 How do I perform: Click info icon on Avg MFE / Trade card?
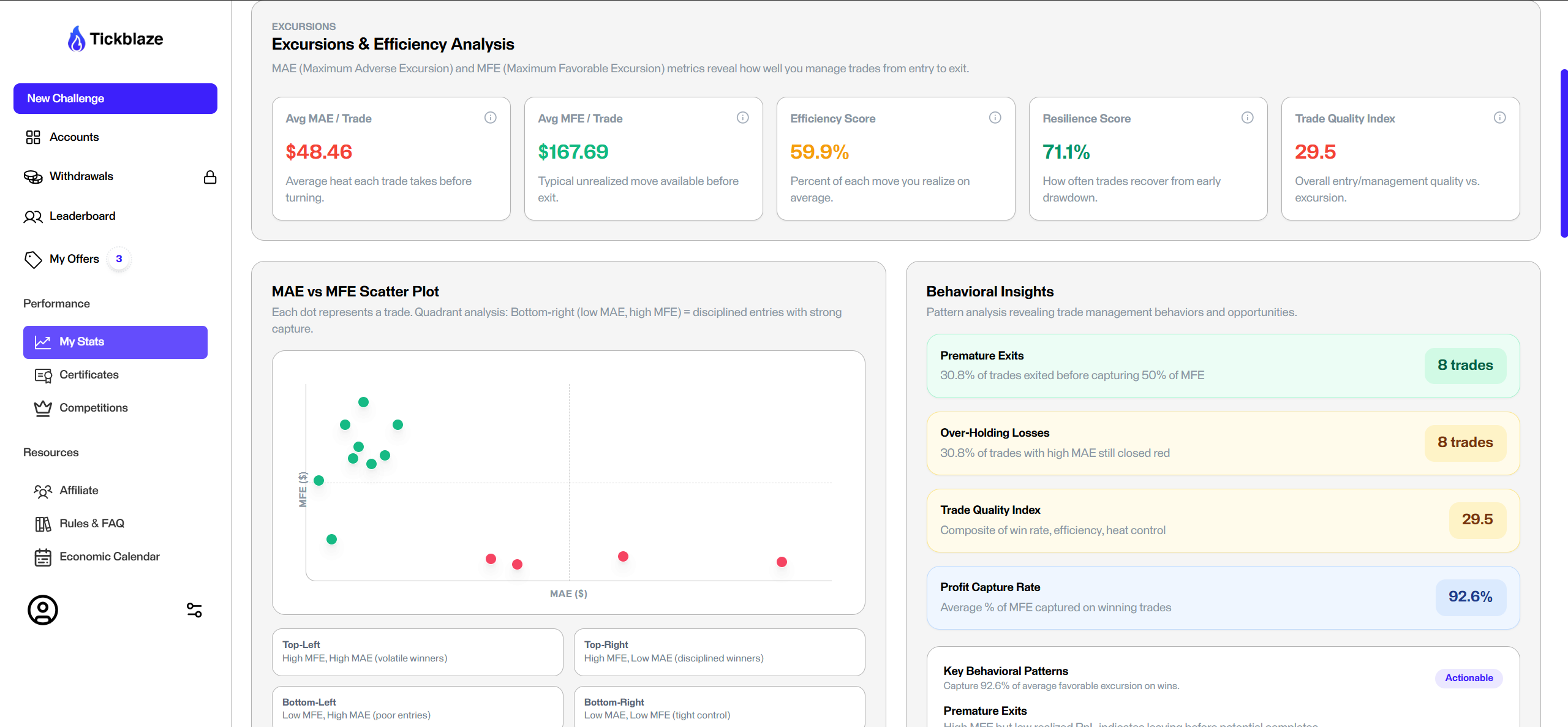click(x=742, y=118)
